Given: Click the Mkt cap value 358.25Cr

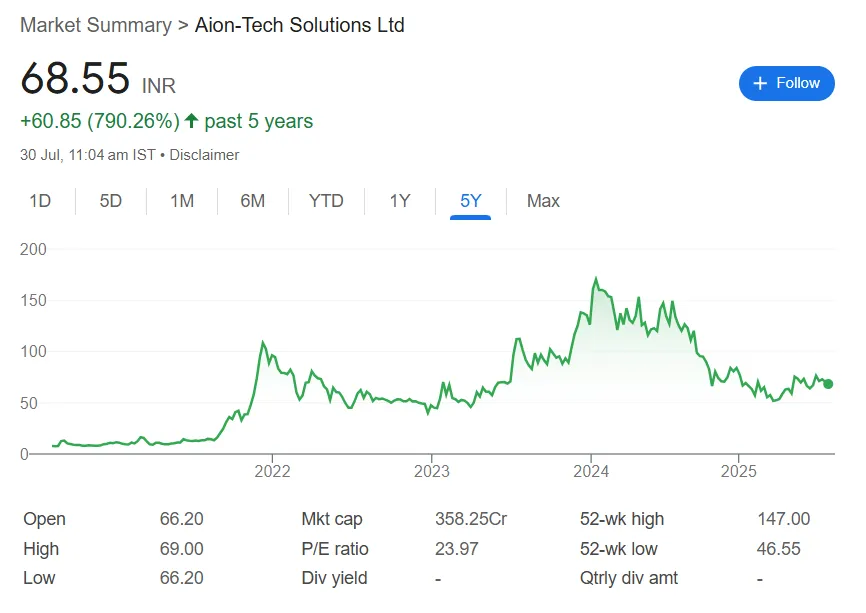Looking at the screenshot, I should (x=470, y=519).
